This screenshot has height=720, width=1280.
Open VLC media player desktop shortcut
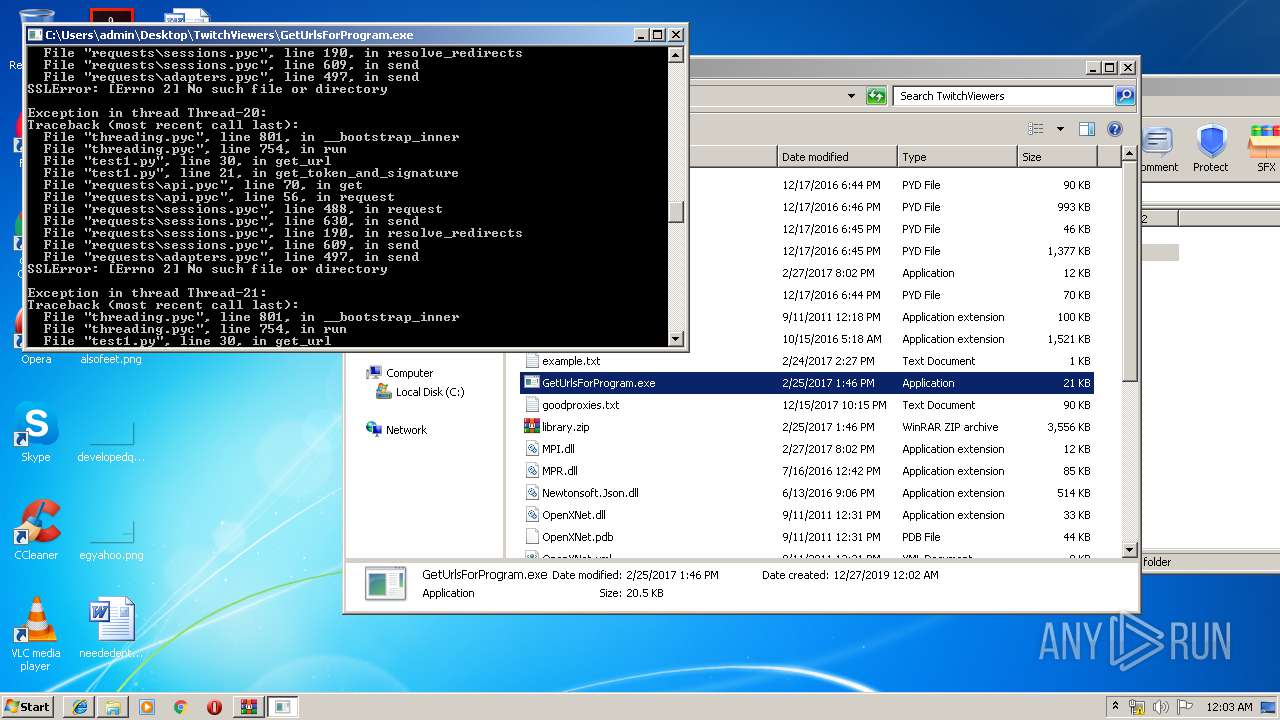pos(36,634)
